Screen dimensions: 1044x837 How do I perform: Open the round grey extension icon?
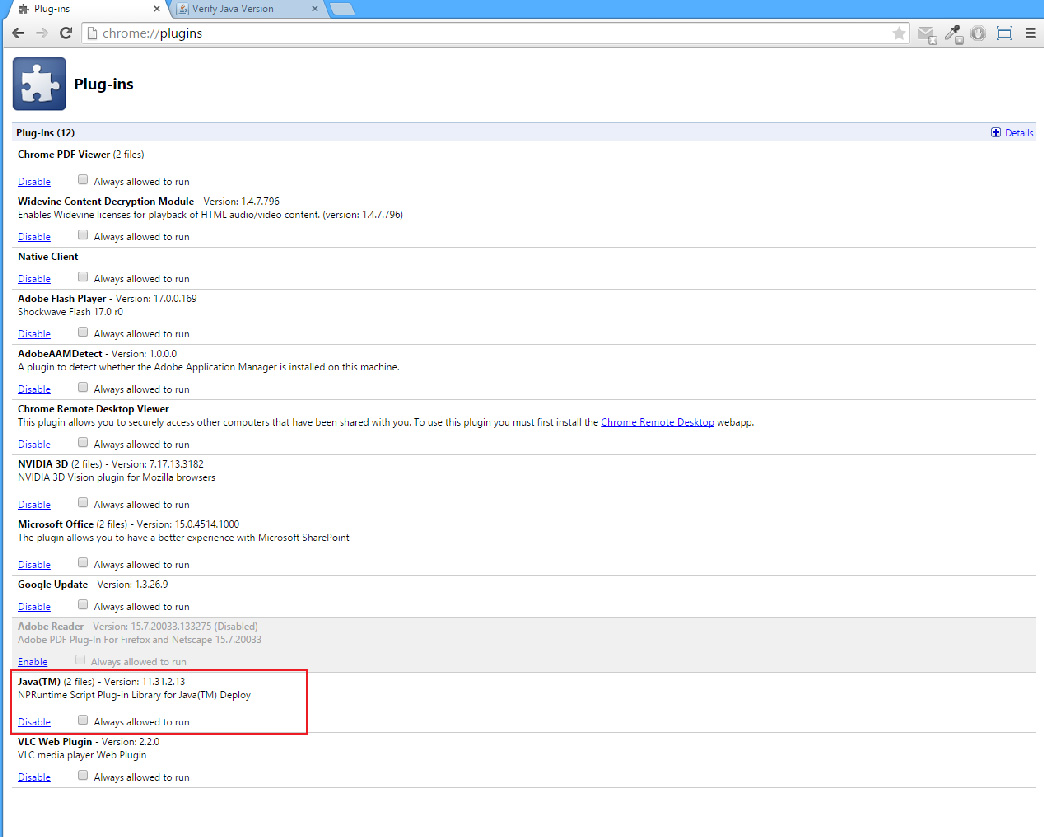click(x=978, y=33)
